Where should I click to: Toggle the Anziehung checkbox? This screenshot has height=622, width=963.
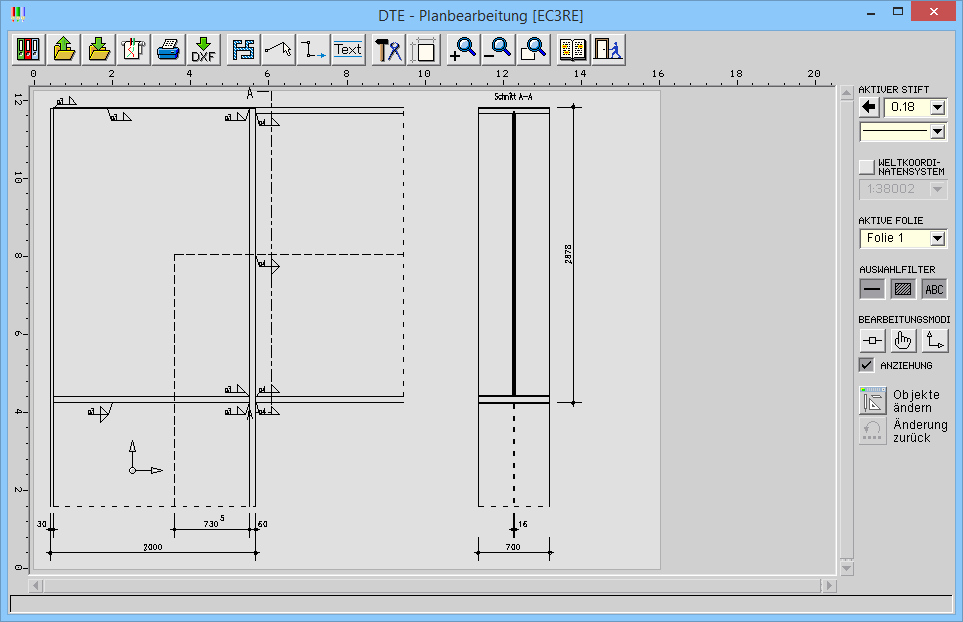coord(866,366)
